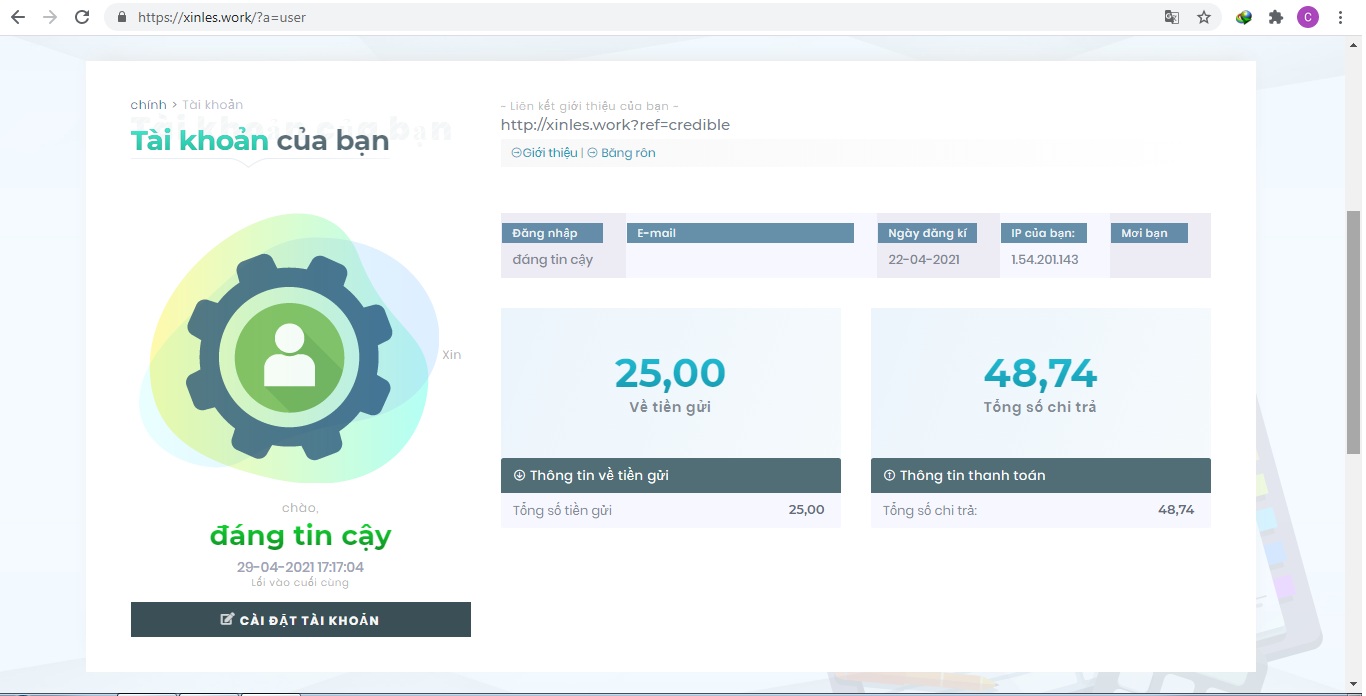
Task: Click the 'Tài khoản' breadcrumb text
Action: 212,104
